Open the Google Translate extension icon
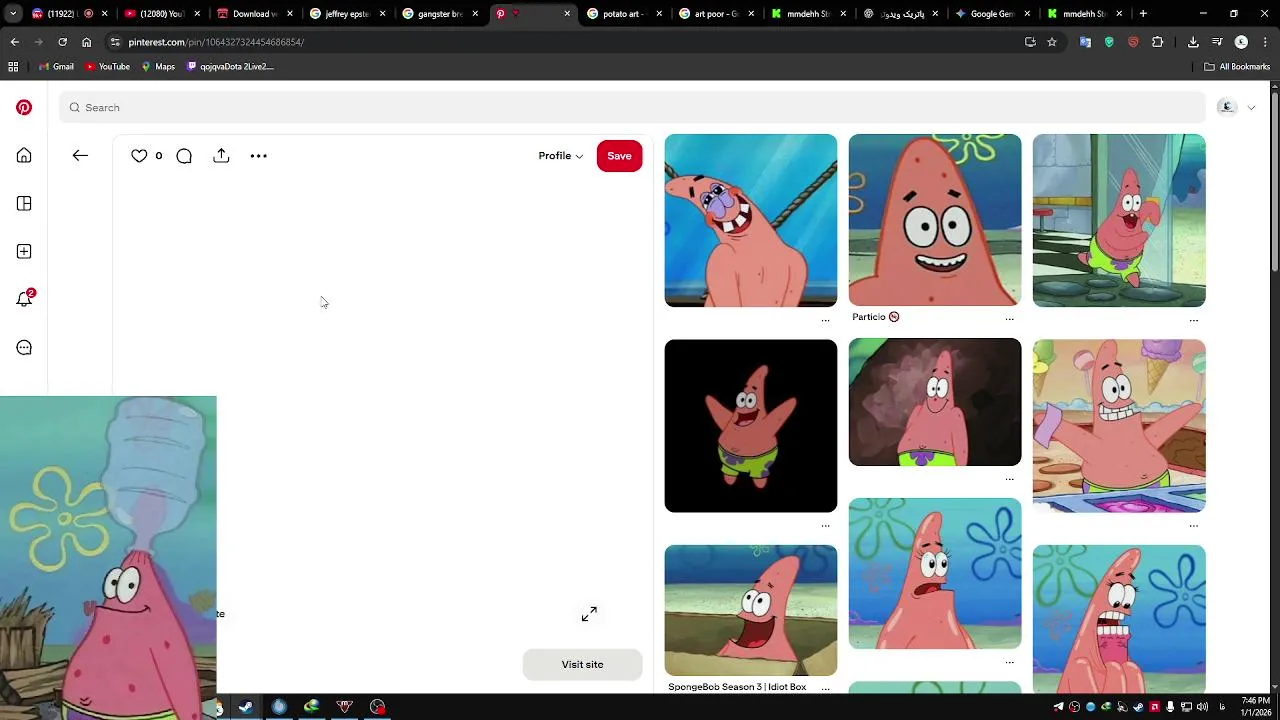This screenshot has height=720, width=1280. click(x=1085, y=42)
